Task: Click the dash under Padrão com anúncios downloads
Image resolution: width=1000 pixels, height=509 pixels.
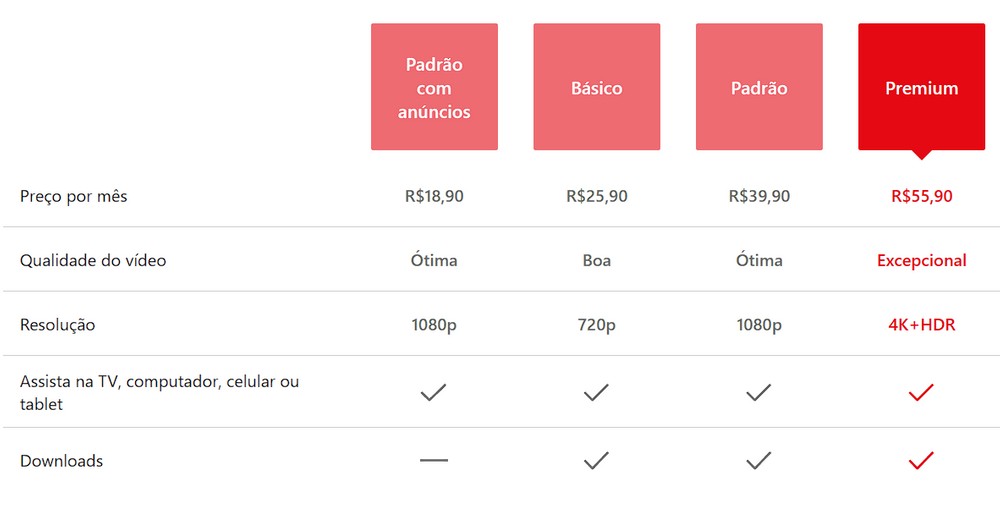Action: (434, 461)
